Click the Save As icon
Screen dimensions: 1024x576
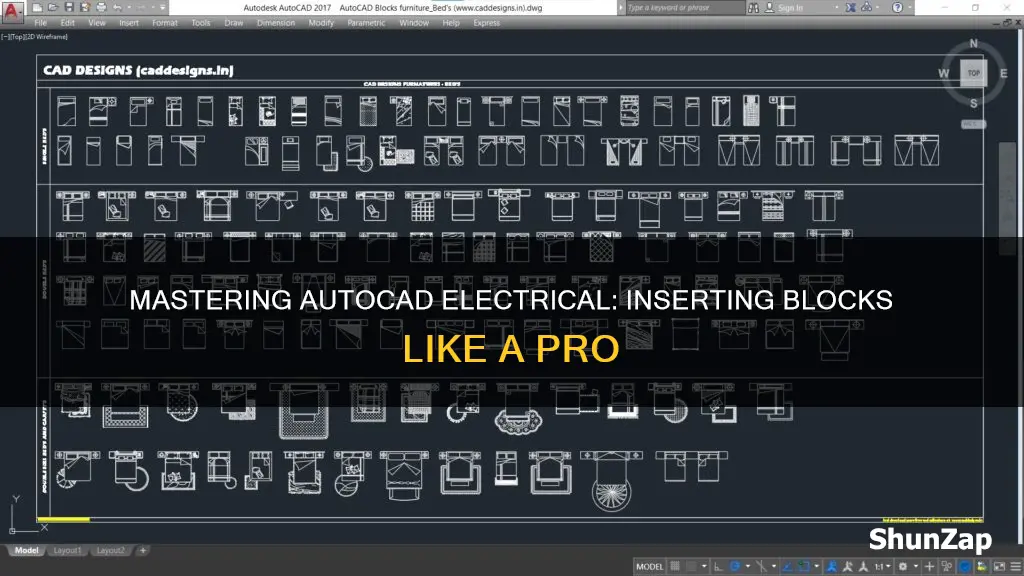pyautogui.click(x=85, y=8)
